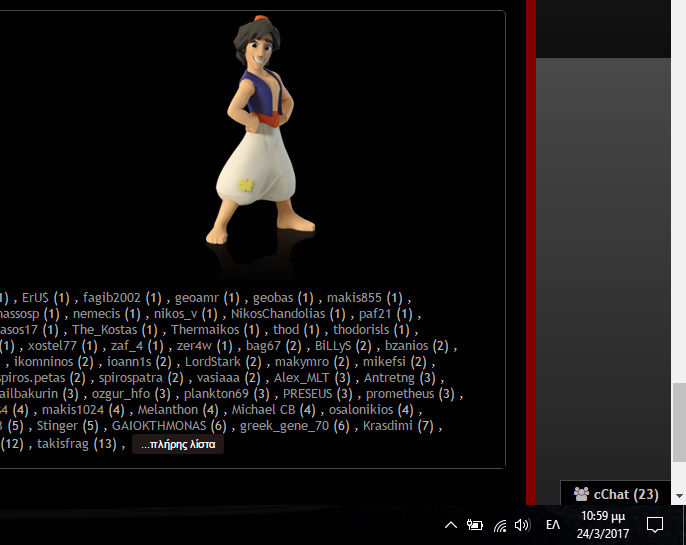This screenshot has height=545, width=686.
Task: Check the battery power icon in tray
Action: 475,525
